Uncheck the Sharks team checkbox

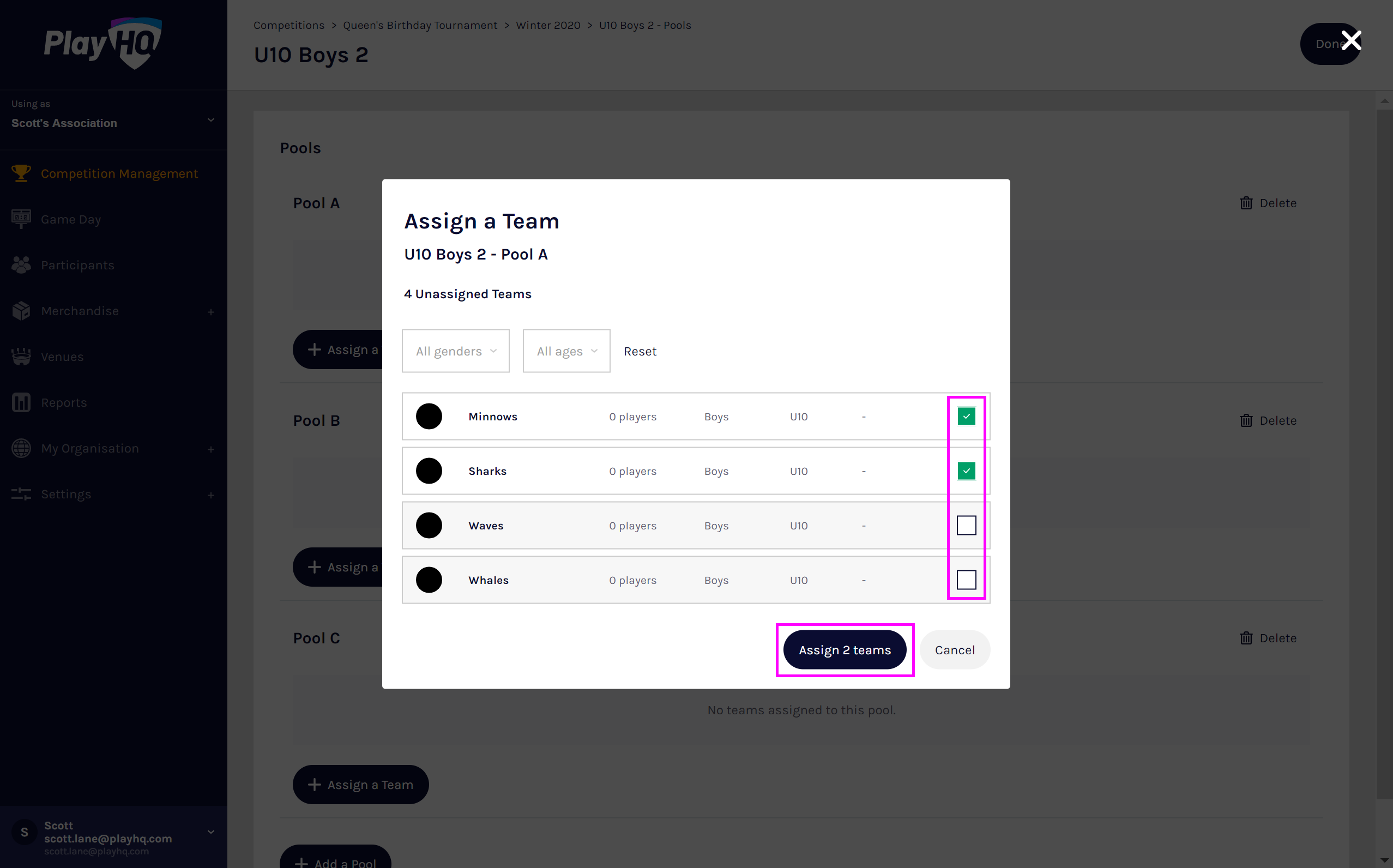966,471
